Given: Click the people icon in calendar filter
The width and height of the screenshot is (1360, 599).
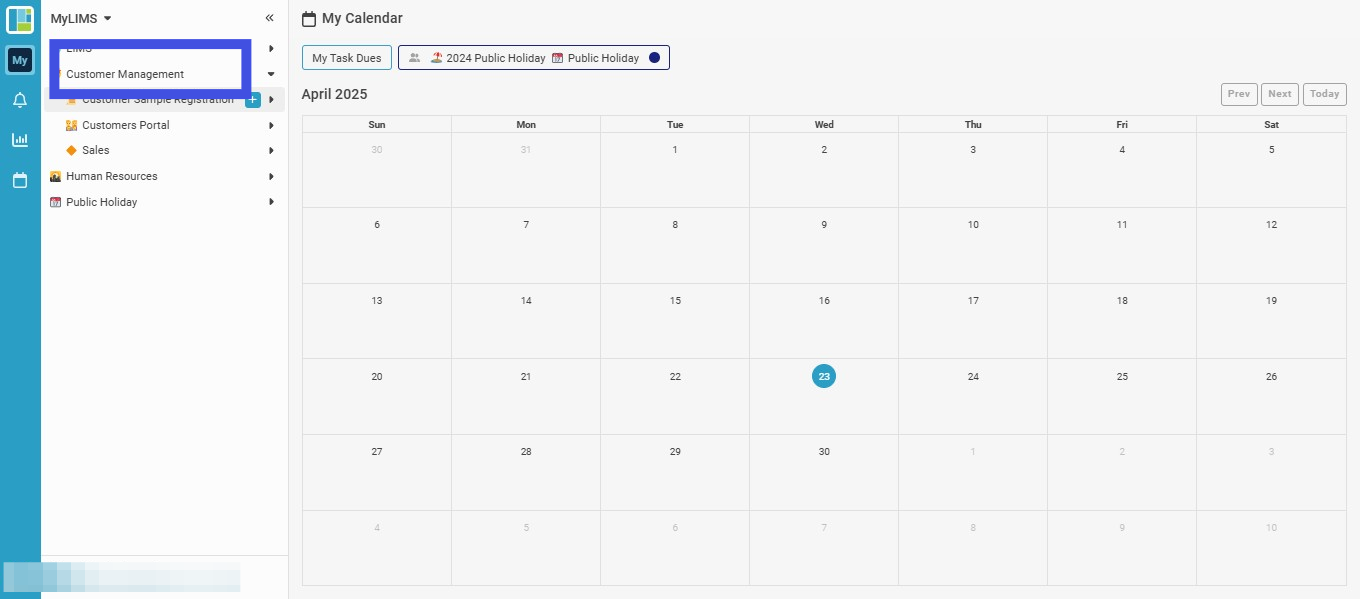Looking at the screenshot, I should pyautogui.click(x=415, y=58).
